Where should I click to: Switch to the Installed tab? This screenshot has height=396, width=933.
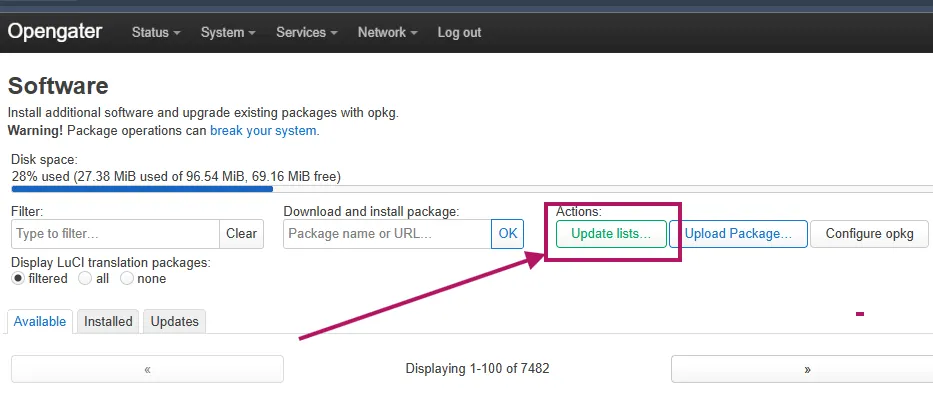[x=108, y=322]
